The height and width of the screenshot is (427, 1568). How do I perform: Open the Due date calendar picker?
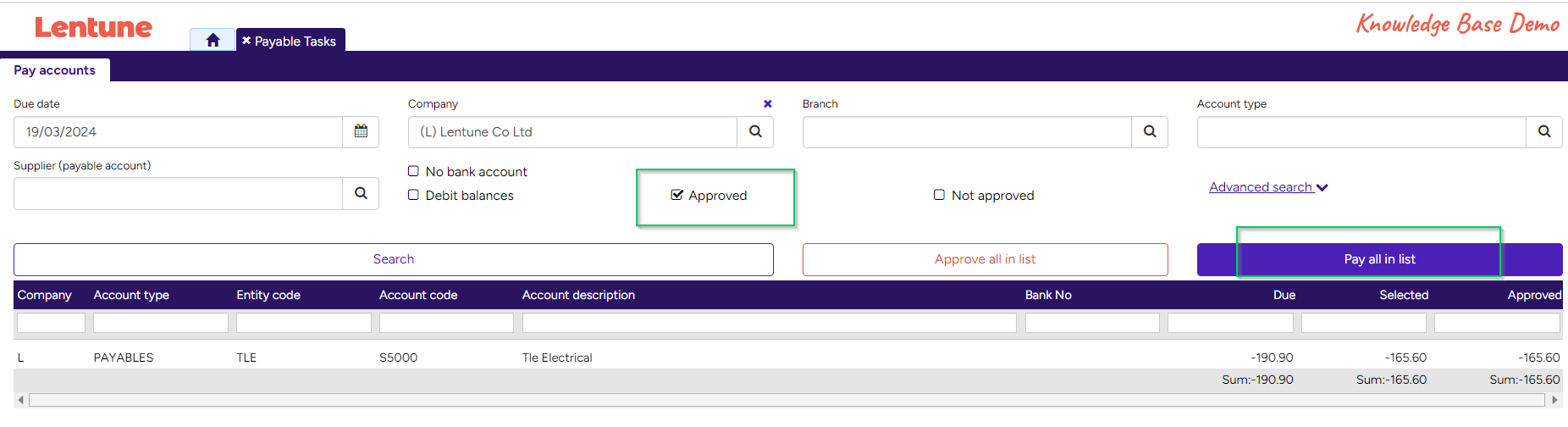[361, 131]
